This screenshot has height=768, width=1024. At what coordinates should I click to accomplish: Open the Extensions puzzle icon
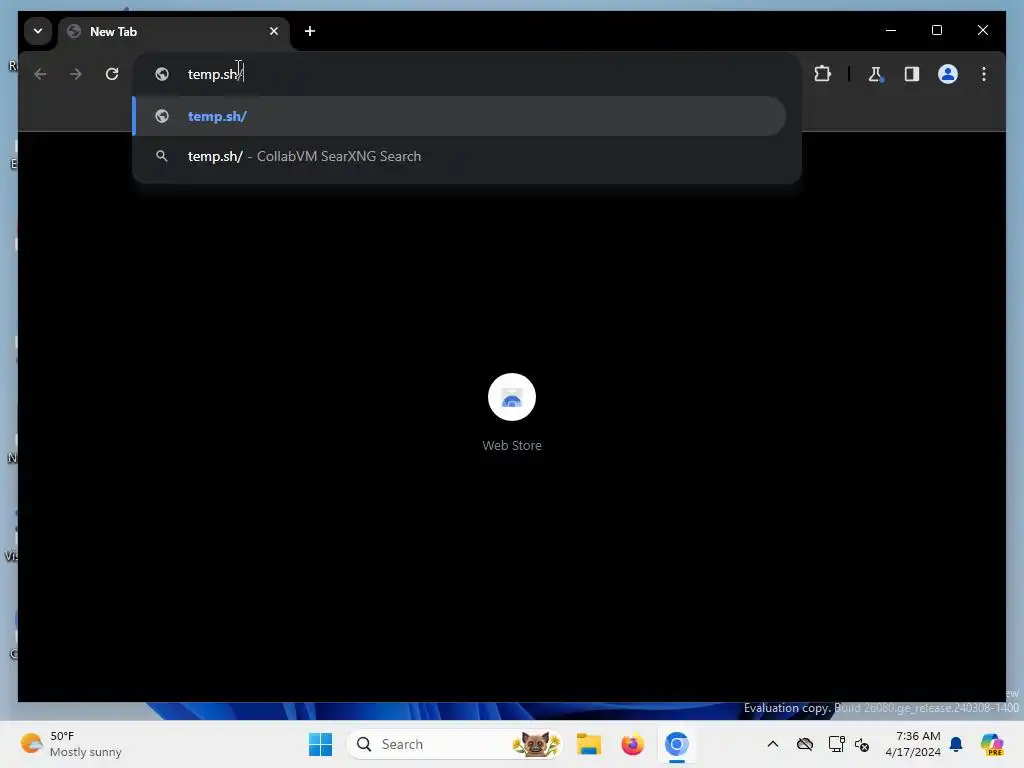coord(822,74)
